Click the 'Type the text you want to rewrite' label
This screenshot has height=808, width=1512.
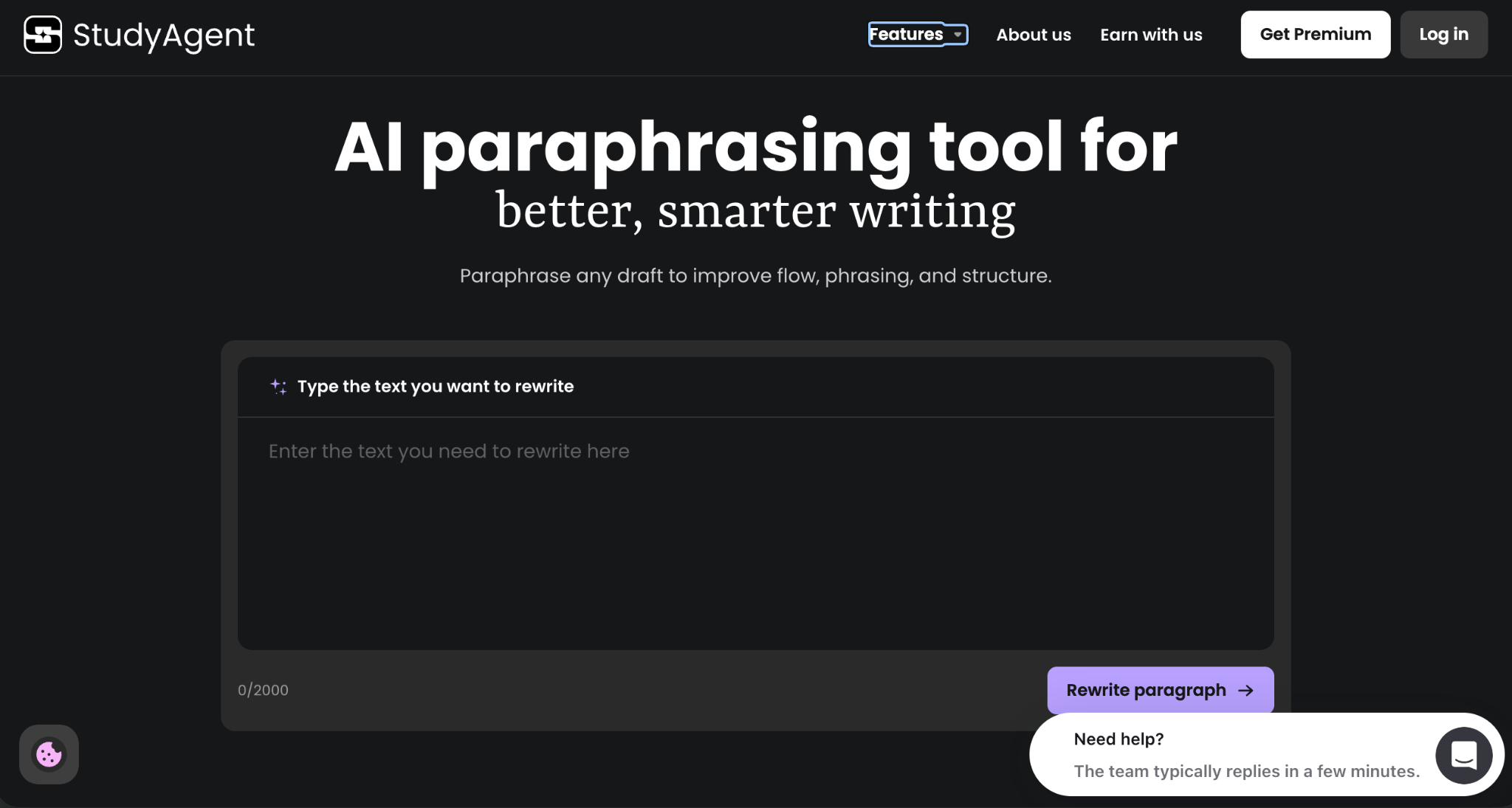[x=435, y=387]
